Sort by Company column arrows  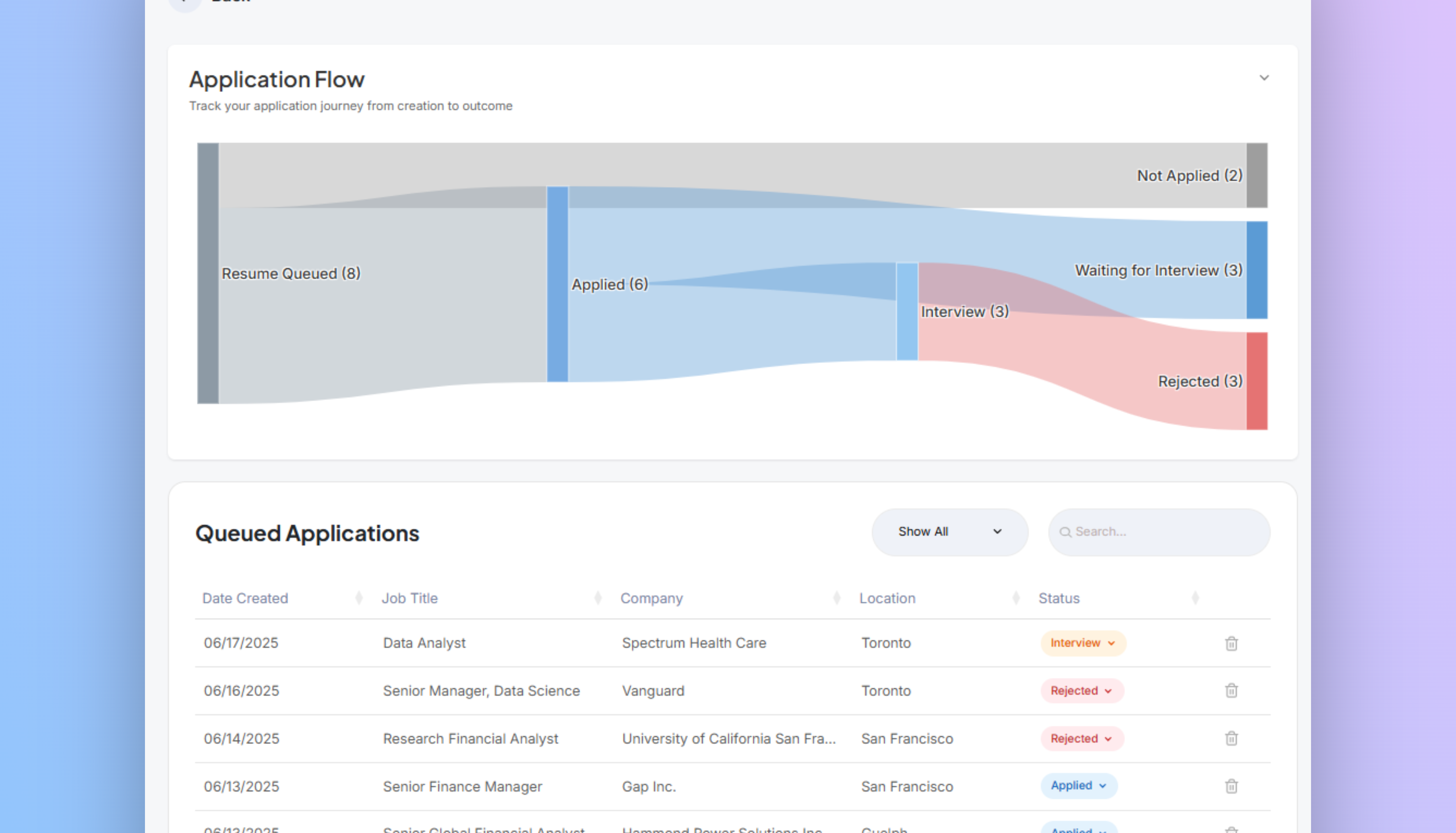(x=837, y=598)
